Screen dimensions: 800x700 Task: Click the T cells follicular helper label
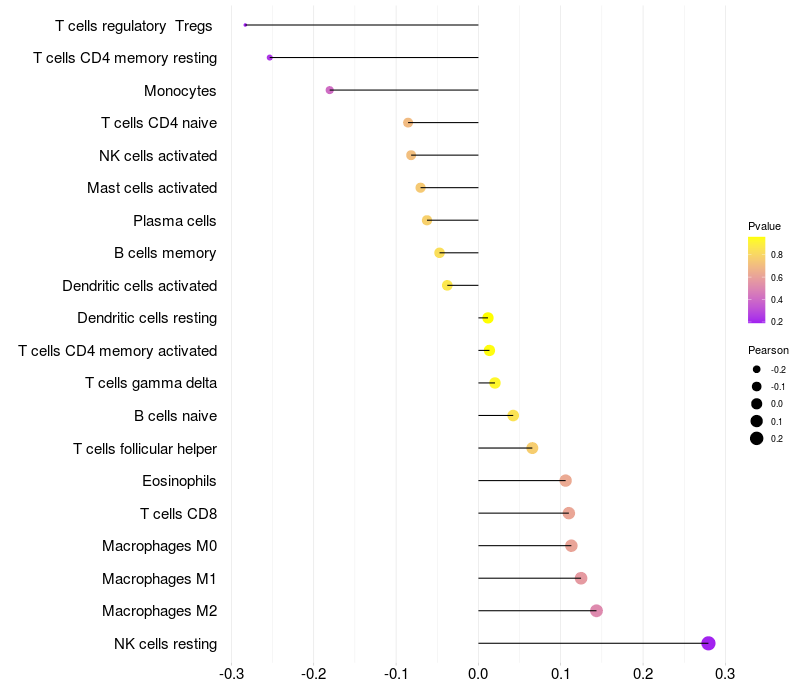coord(145,448)
